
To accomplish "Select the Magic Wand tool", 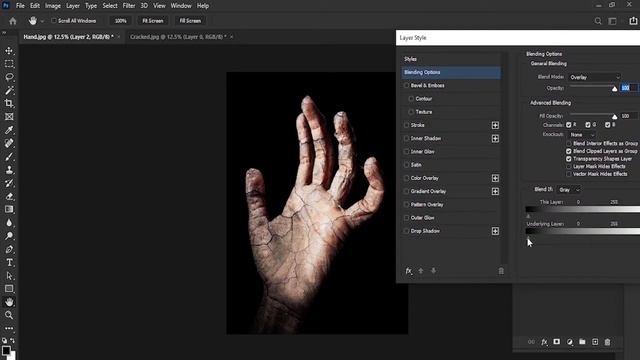I will (x=9, y=90).
